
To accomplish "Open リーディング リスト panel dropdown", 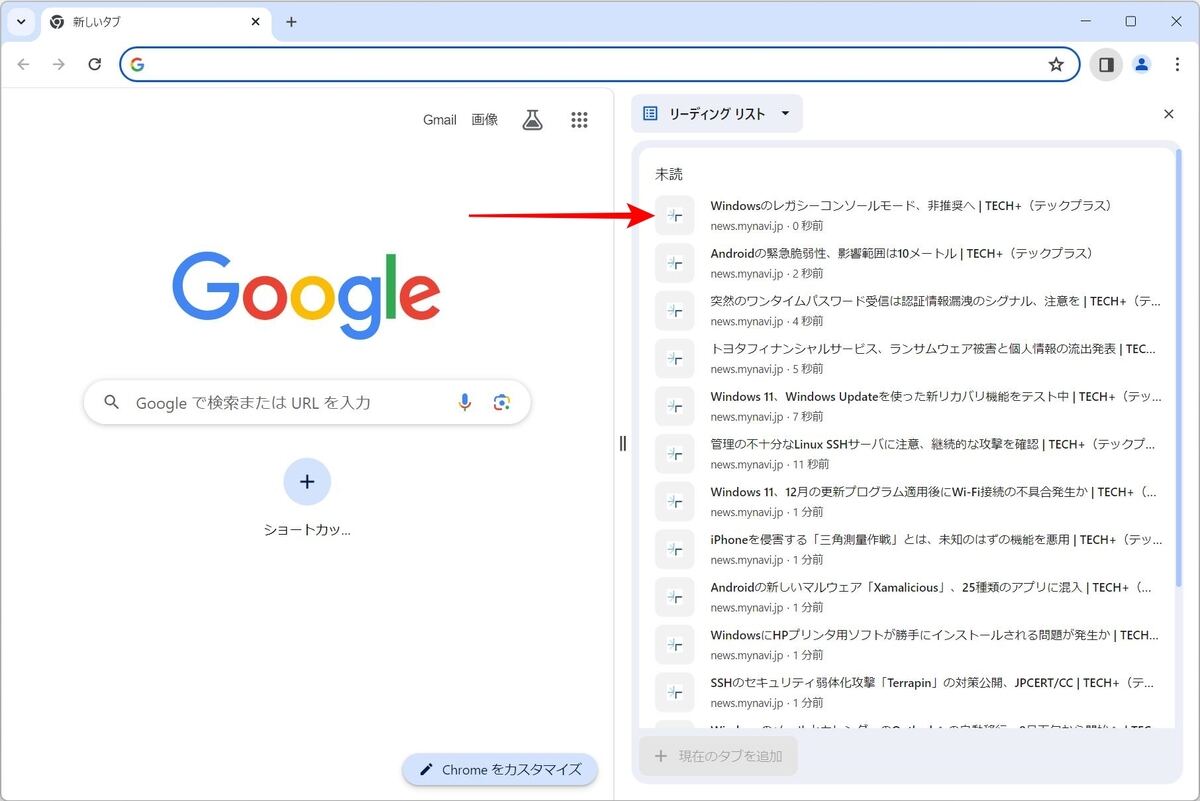I will pos(716,114).
